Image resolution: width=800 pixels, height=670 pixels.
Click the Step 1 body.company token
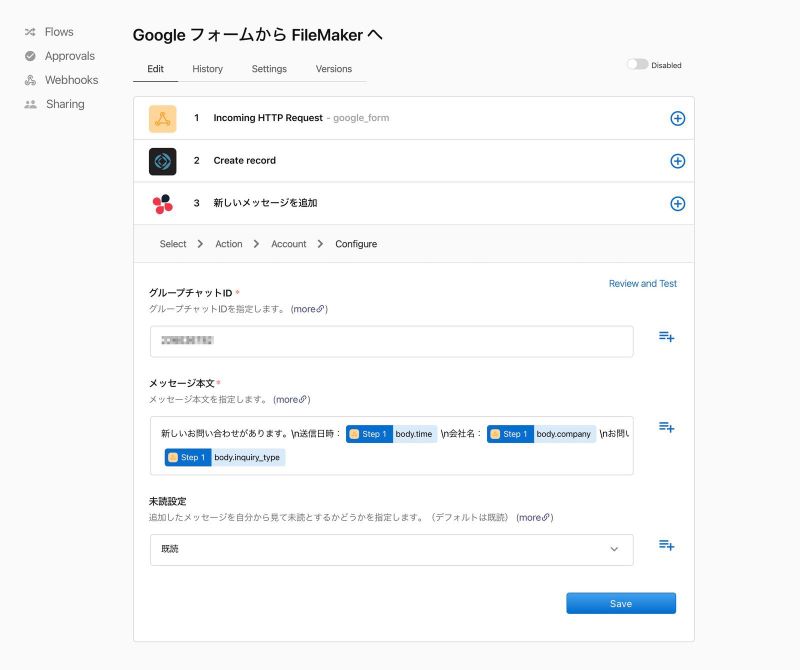click(x=541, y=434)
